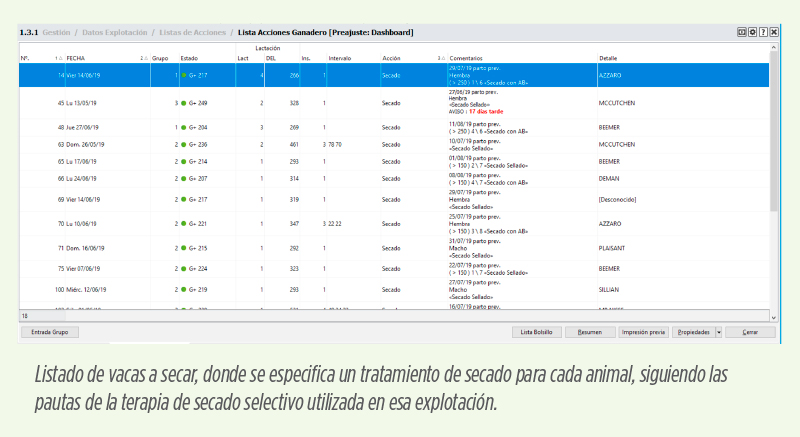Click the Lactación column group header
The height and width of the screenshot is (437, 800).
(x=267, y=48)
